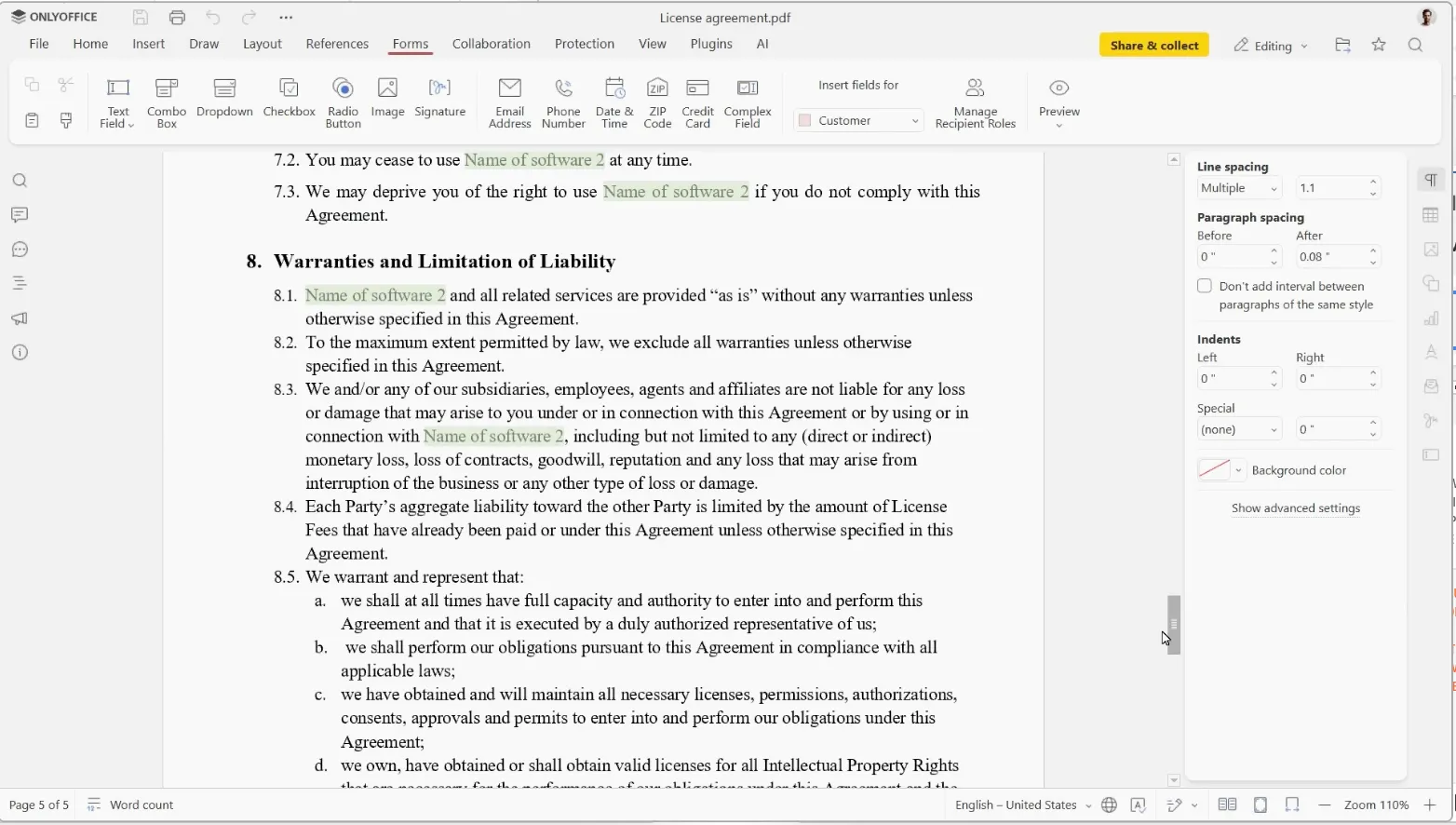
Task: Insert a Signature field
Action: coord(439,99)
